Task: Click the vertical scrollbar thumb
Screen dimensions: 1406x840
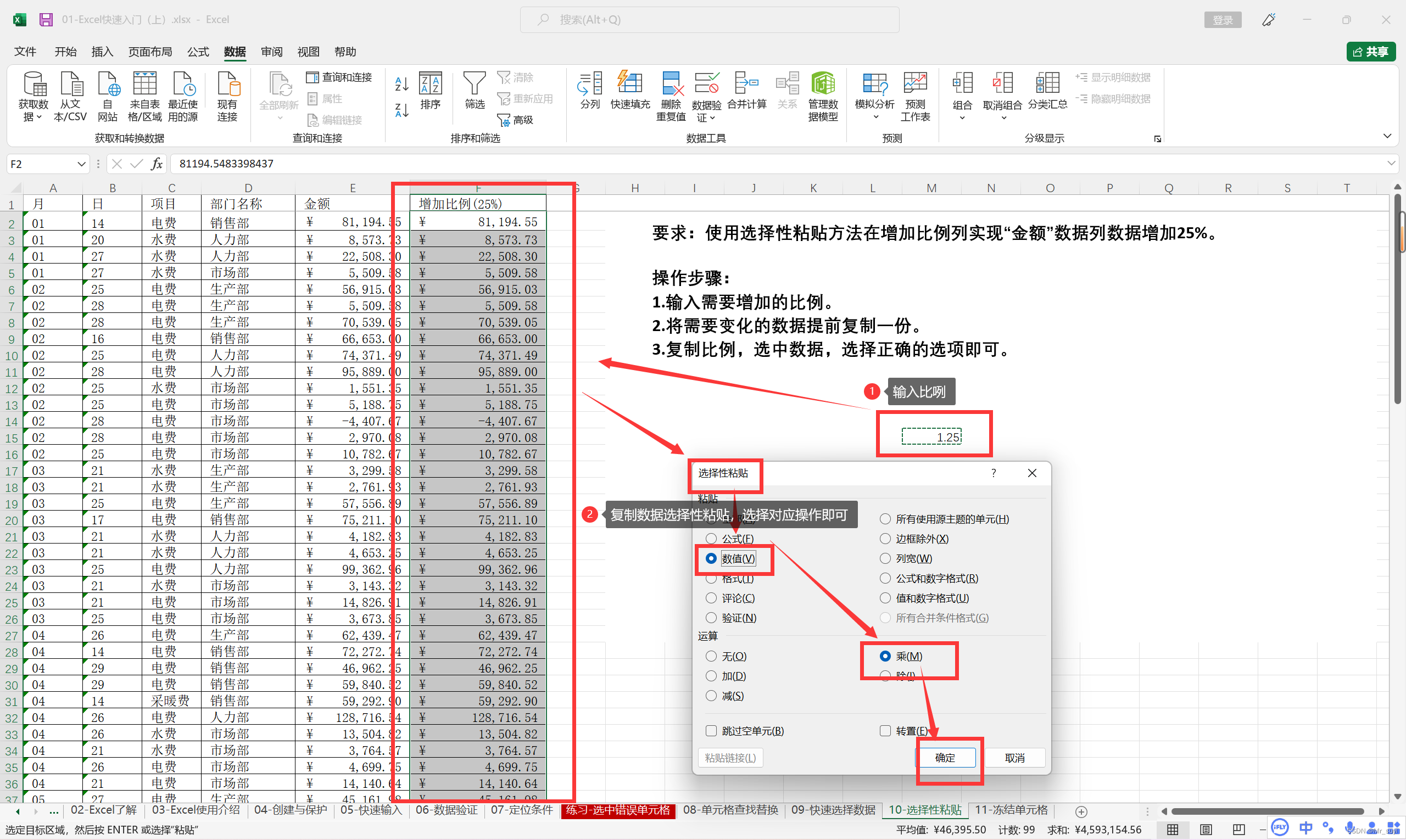Action: 1398,298
